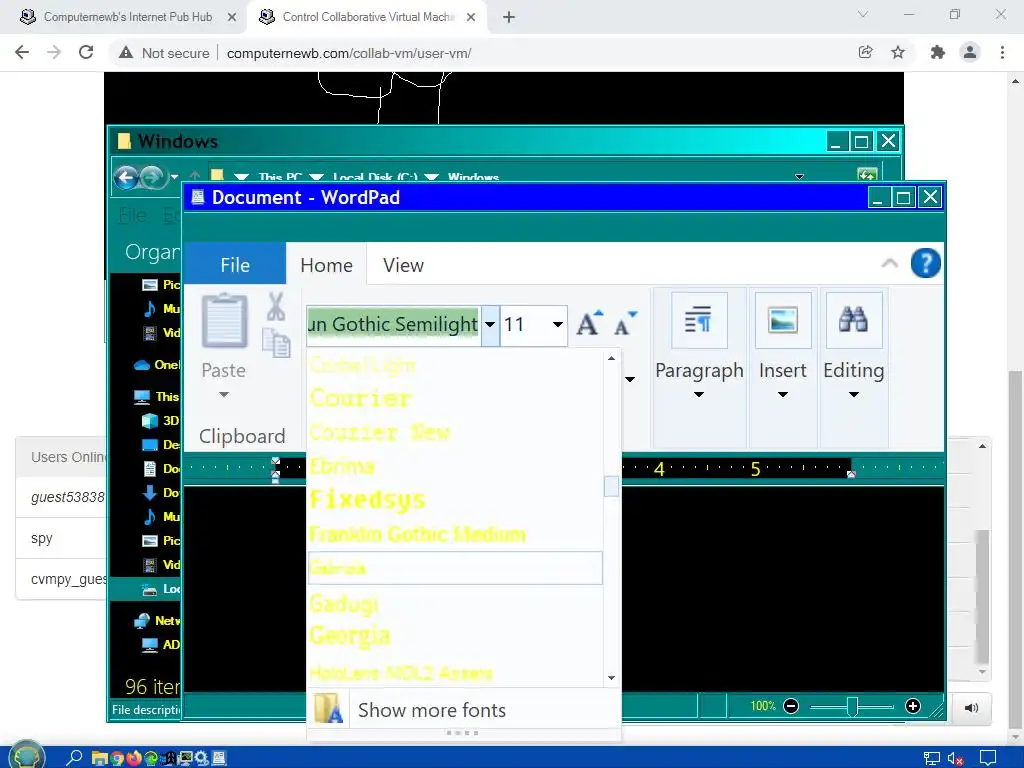1024x768 pixels.
Task: Click the Back arrow in Windows explorer window
Action: point(126,177)
